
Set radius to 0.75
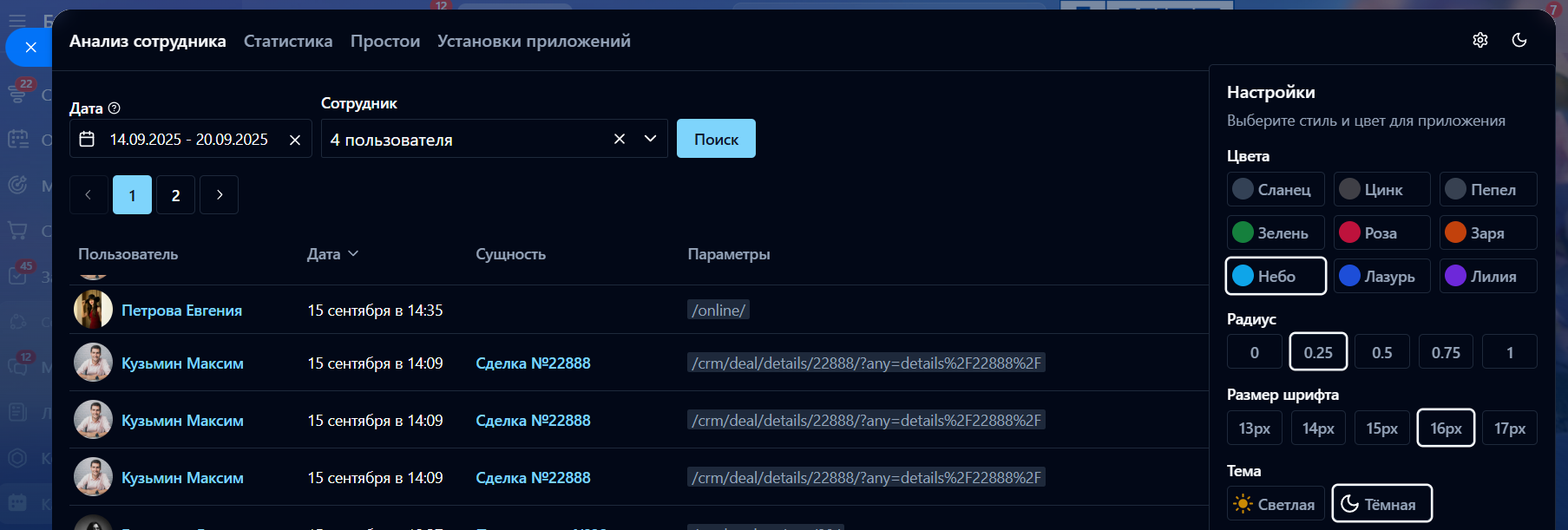click(x=1446, y=352)
